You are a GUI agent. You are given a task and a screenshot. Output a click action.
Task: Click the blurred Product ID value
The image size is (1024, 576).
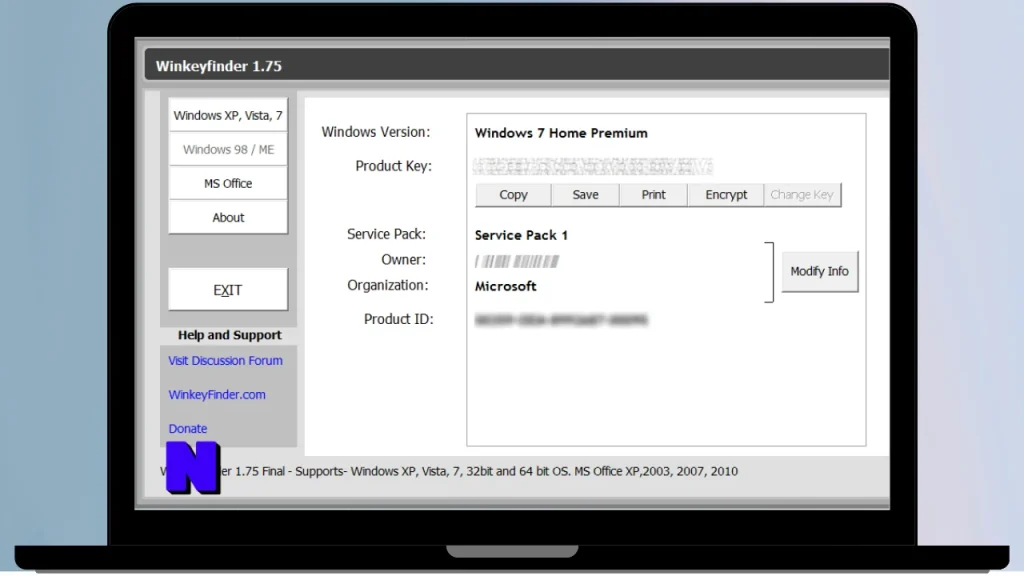pyautogui.click(x=561, y=319)
